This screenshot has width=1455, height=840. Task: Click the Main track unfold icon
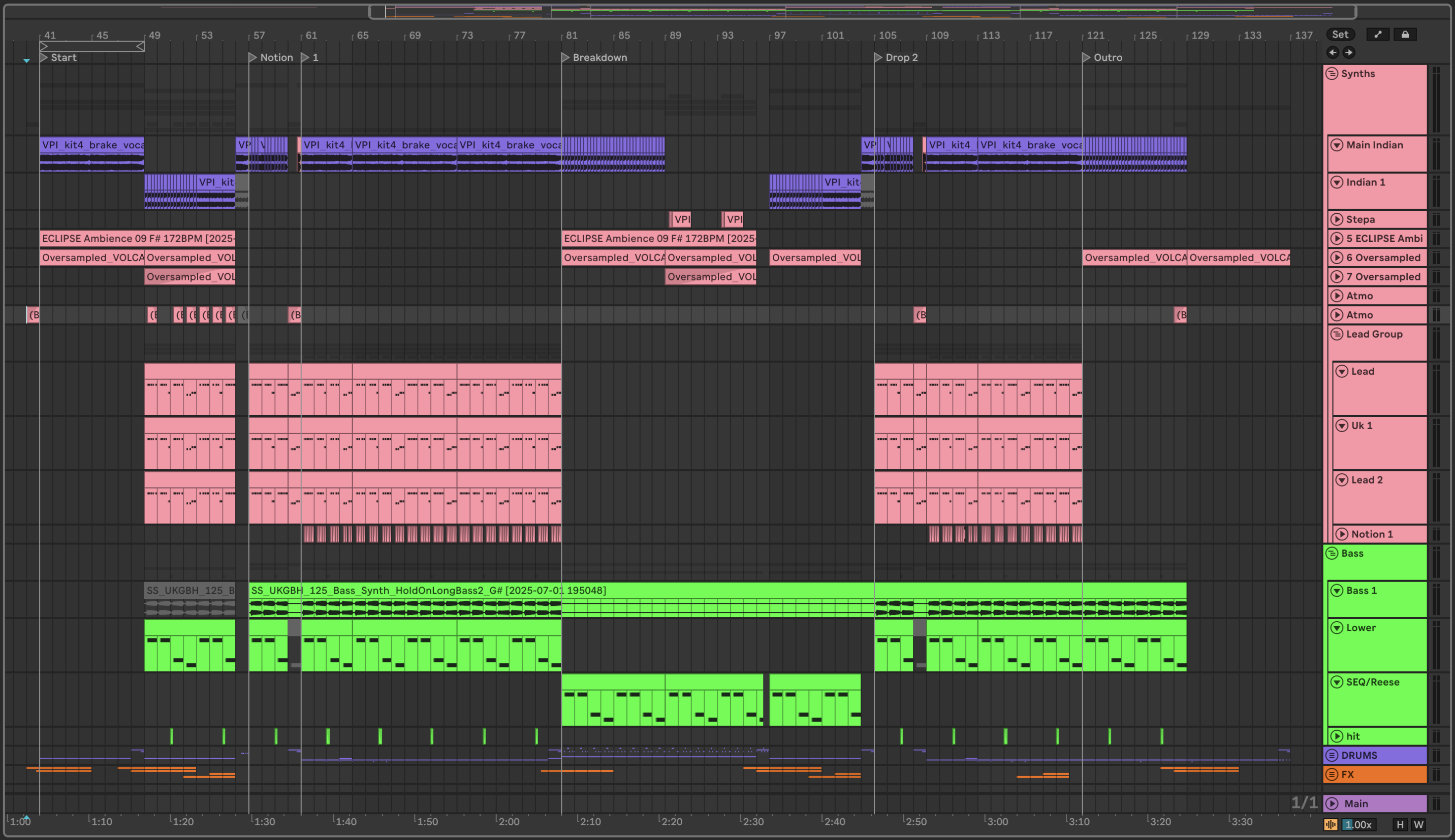click(x=1332, y=803)
